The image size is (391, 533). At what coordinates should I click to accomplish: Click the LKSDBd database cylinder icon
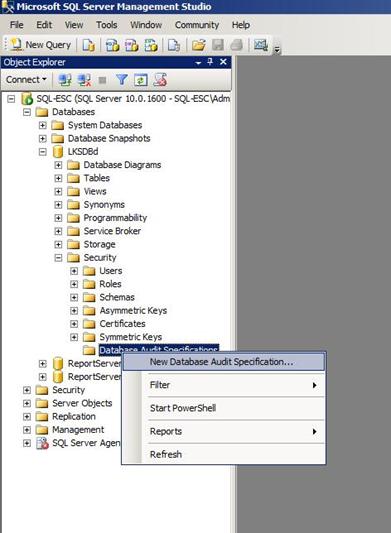pyautogui.click(x=58, y=152)
